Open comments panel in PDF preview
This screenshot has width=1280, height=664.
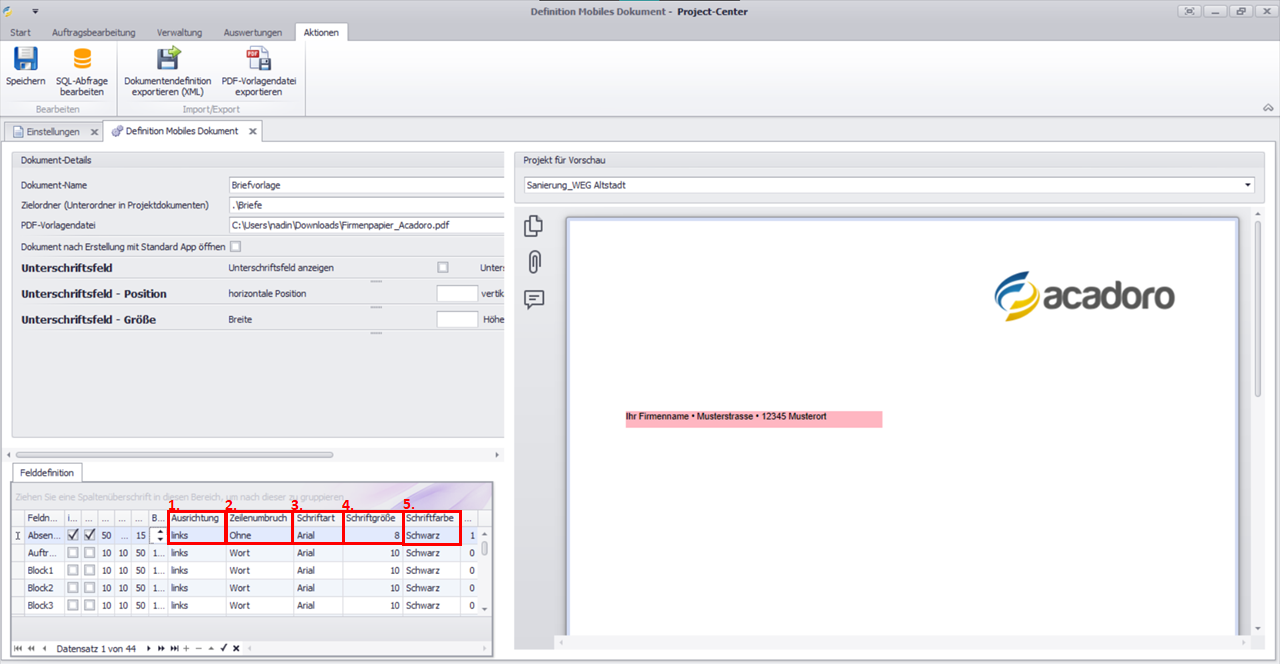(x=534, y=299)
